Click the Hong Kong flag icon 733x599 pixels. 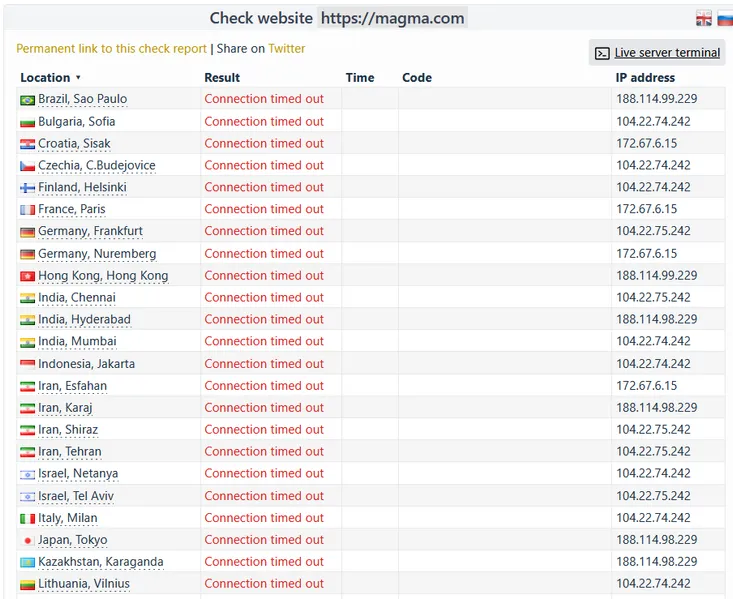[27, 276]
